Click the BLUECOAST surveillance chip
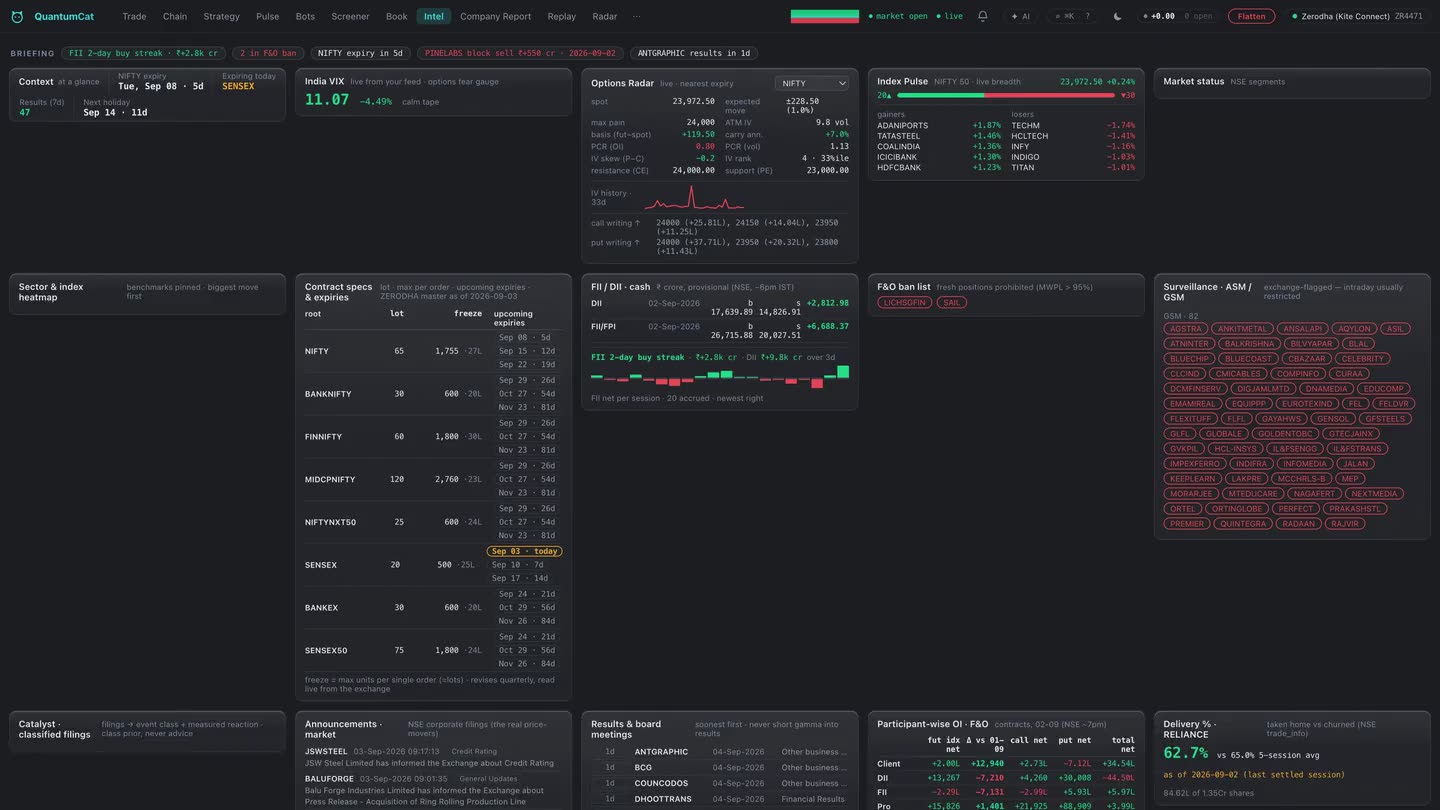This screenshot has height=810, width=1440. [x=1249, y=359]
